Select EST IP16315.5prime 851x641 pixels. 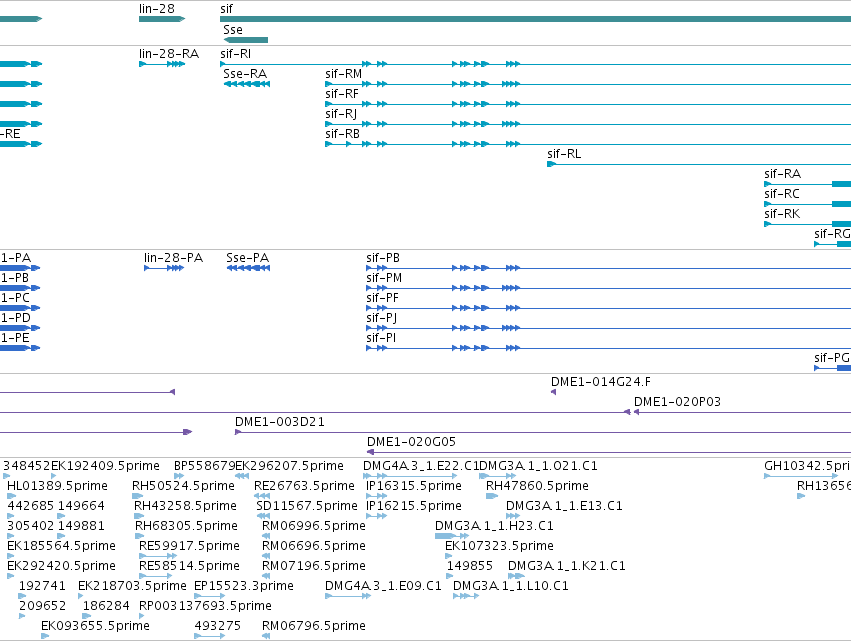(377, 496)
